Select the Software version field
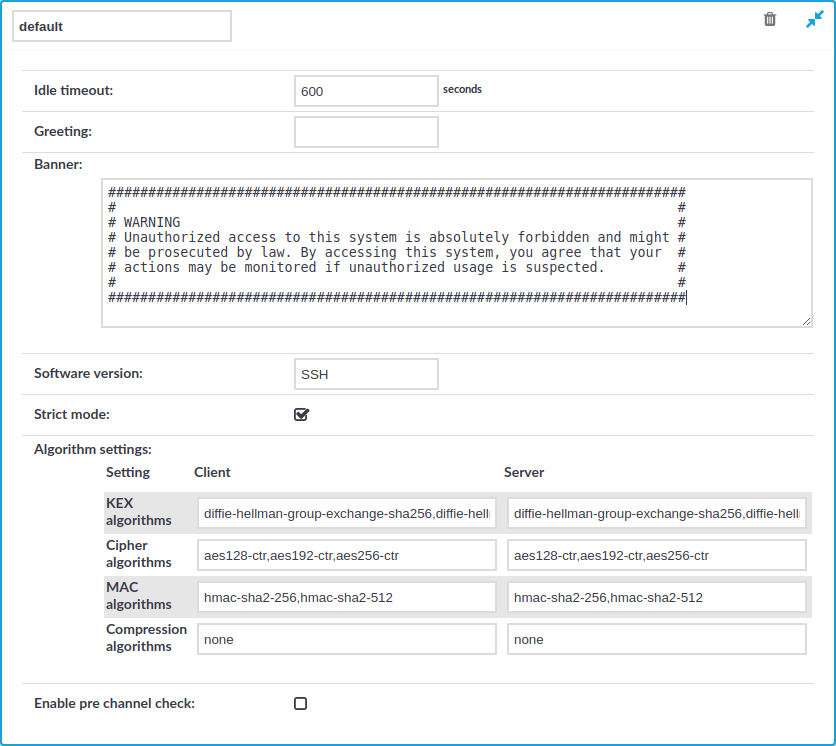 click(366, 374)
